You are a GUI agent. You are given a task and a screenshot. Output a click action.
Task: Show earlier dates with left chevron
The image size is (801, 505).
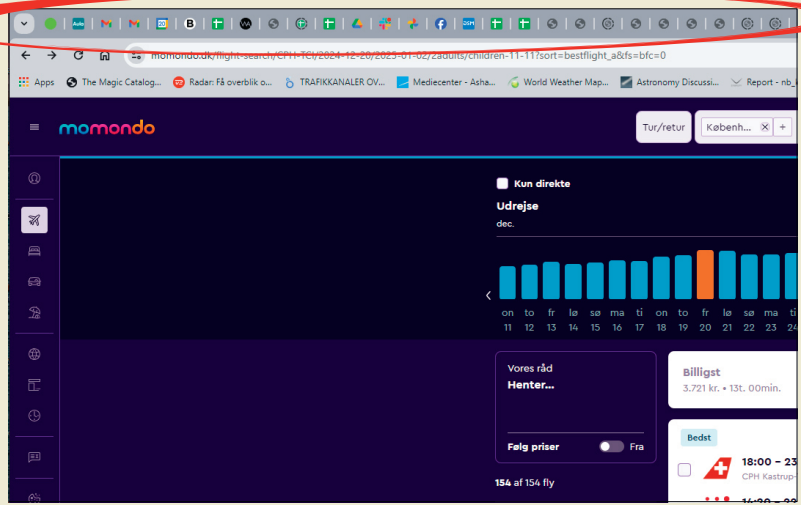tap(488, 295)
